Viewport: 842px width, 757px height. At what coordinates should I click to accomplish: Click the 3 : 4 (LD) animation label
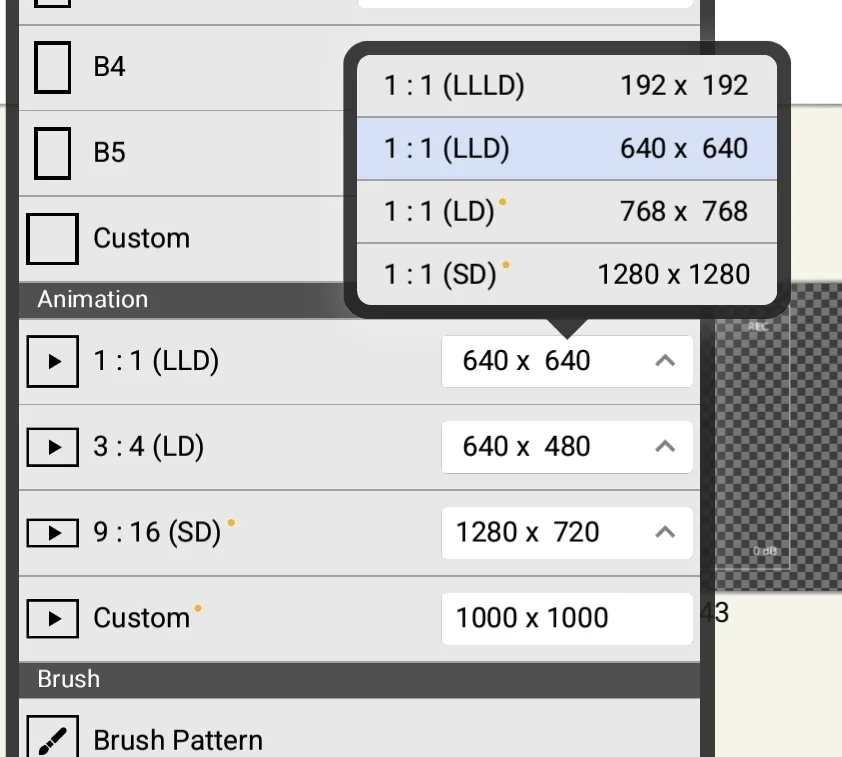149,447
